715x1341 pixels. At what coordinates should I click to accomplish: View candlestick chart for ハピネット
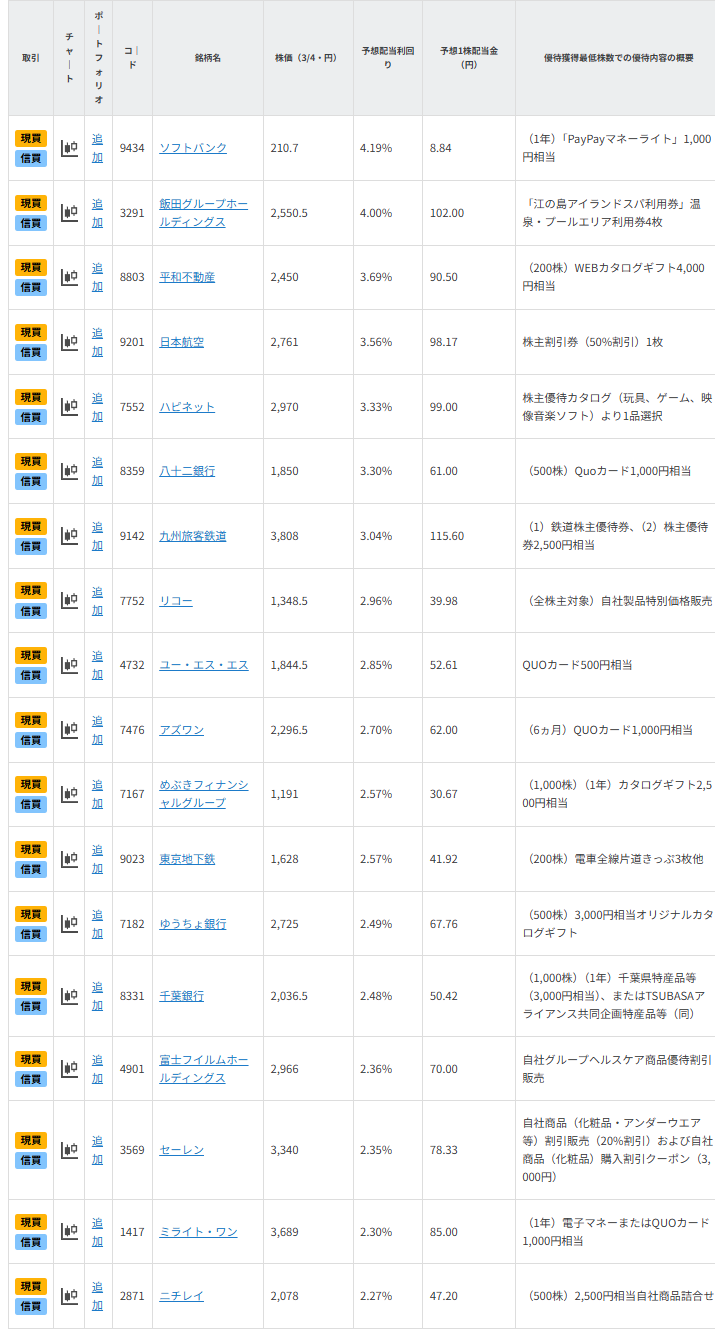pyautogui.click(x=69, y=407)
